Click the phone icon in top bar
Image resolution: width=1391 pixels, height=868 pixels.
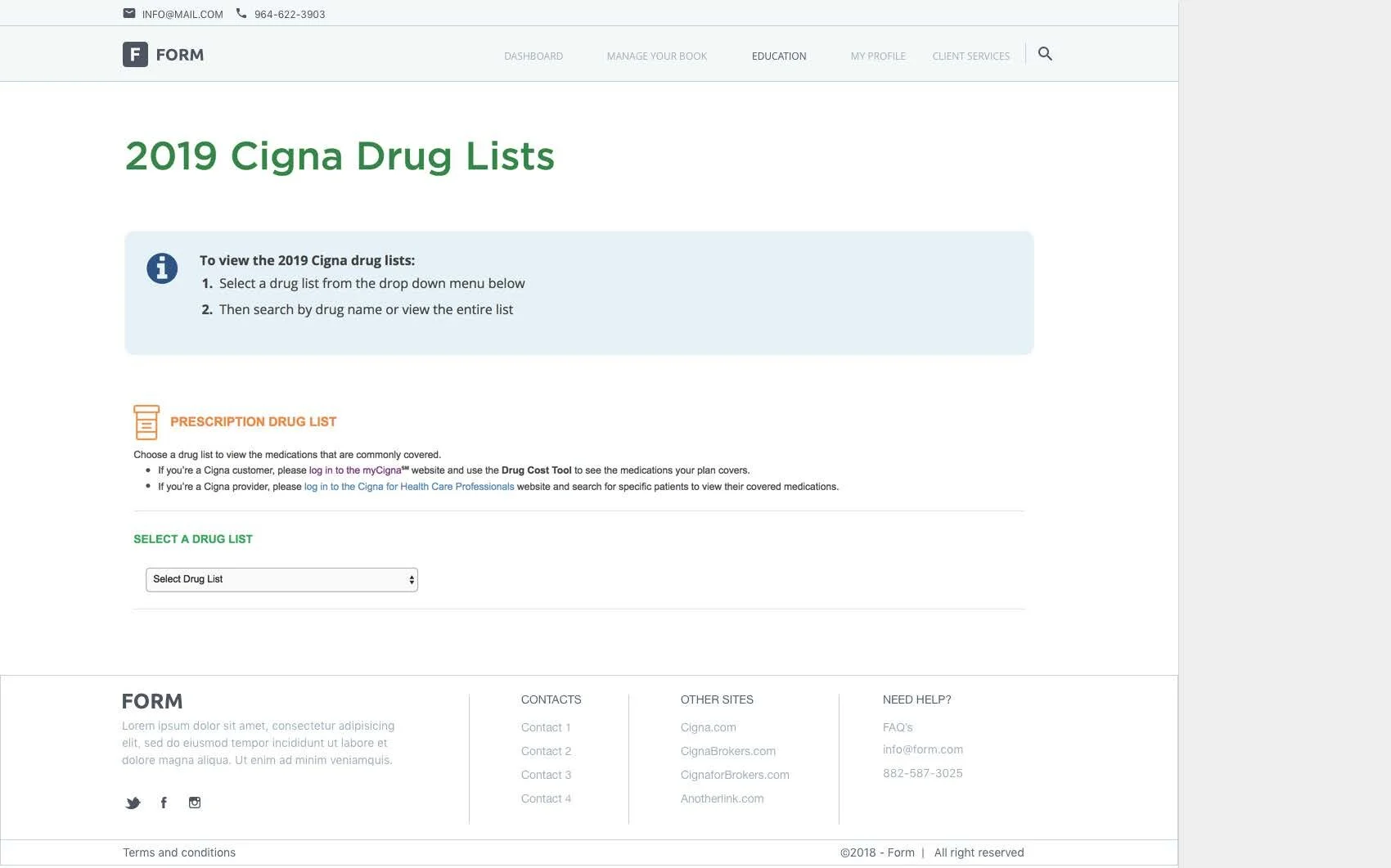point(241,13)
